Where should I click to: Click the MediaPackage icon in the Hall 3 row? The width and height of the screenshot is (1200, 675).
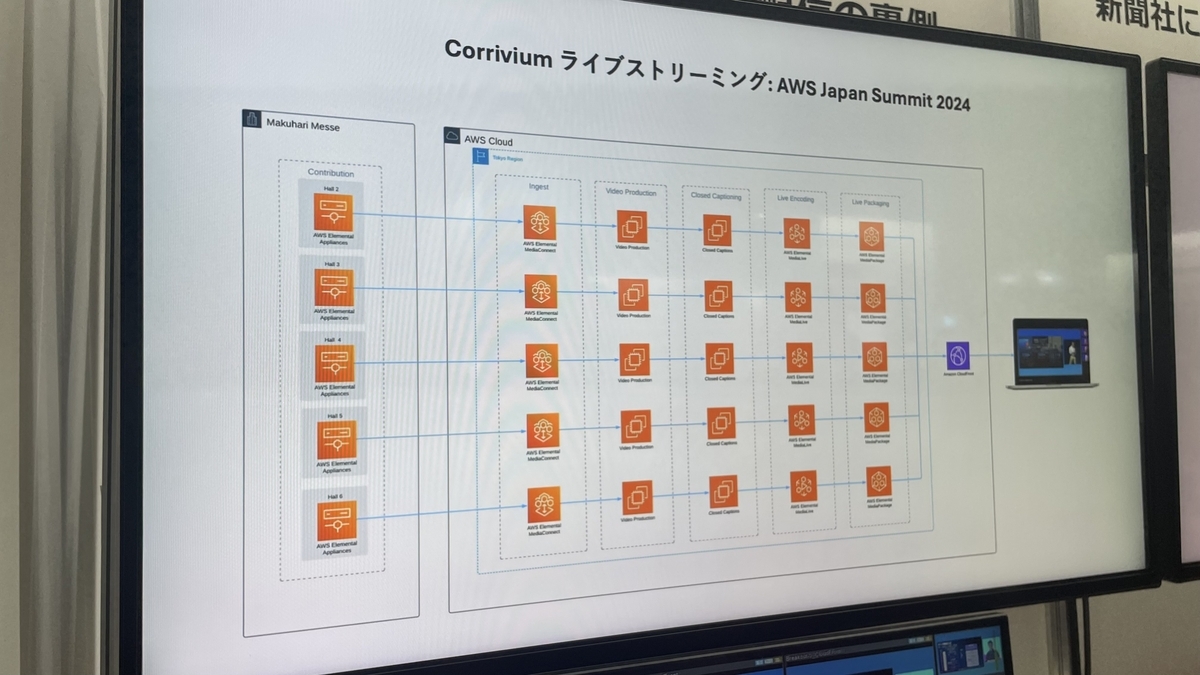click(873, 297)
